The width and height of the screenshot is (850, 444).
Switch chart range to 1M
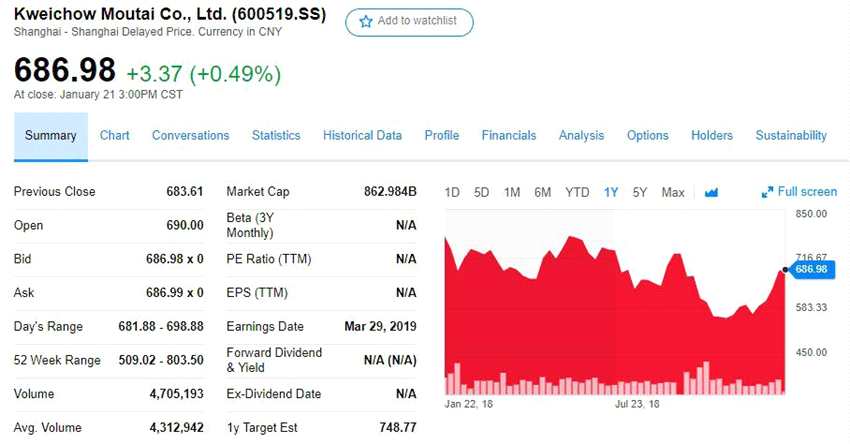coord(512,192)
